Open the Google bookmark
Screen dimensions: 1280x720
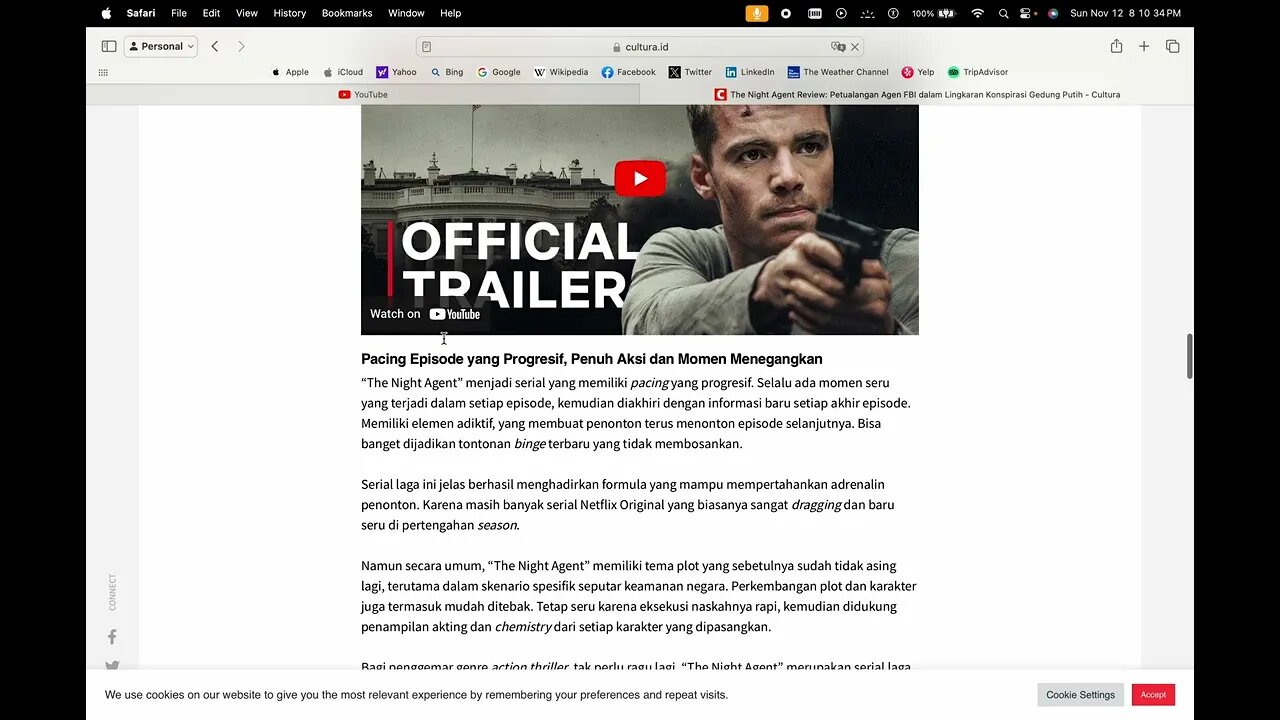pos(499,72)
